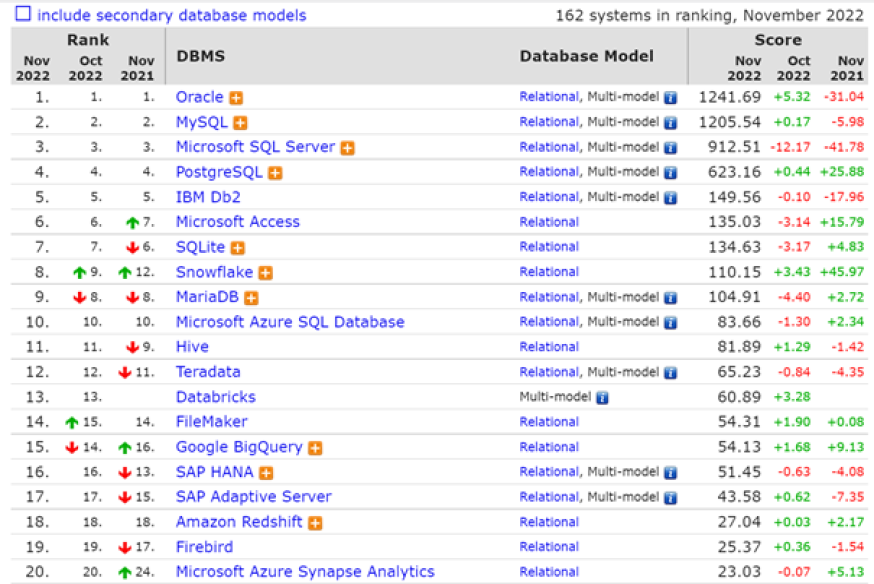
Task: Select the Snowflake yearly change +45.97
Action: pos(842,272)
